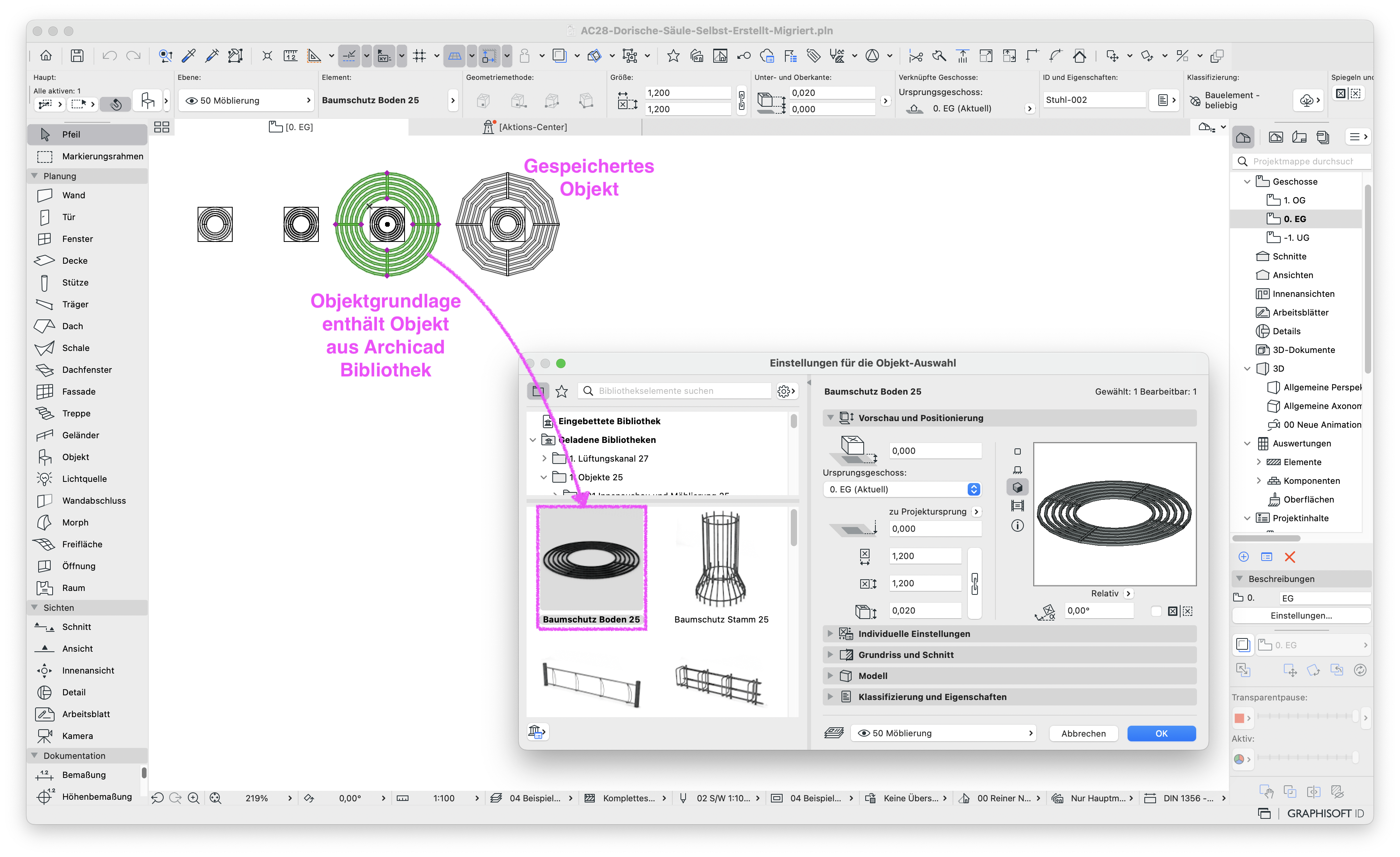Click Abbrechen to cancel the dialog
The width and height of the screenshot is (1400, 857).
(x=1084, y=733)
